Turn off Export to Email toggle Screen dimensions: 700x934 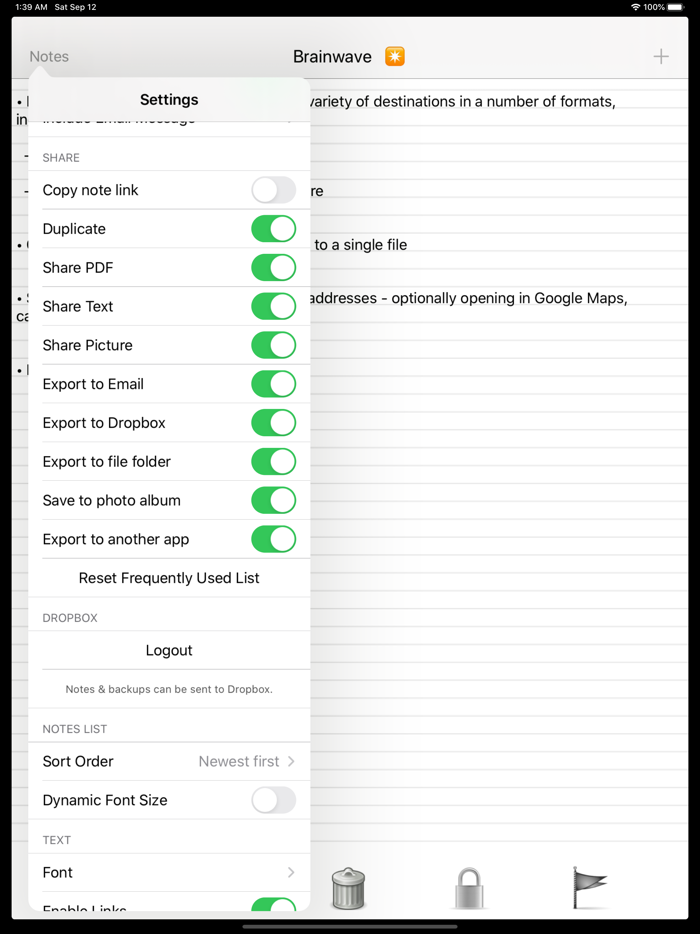(273, 384)
